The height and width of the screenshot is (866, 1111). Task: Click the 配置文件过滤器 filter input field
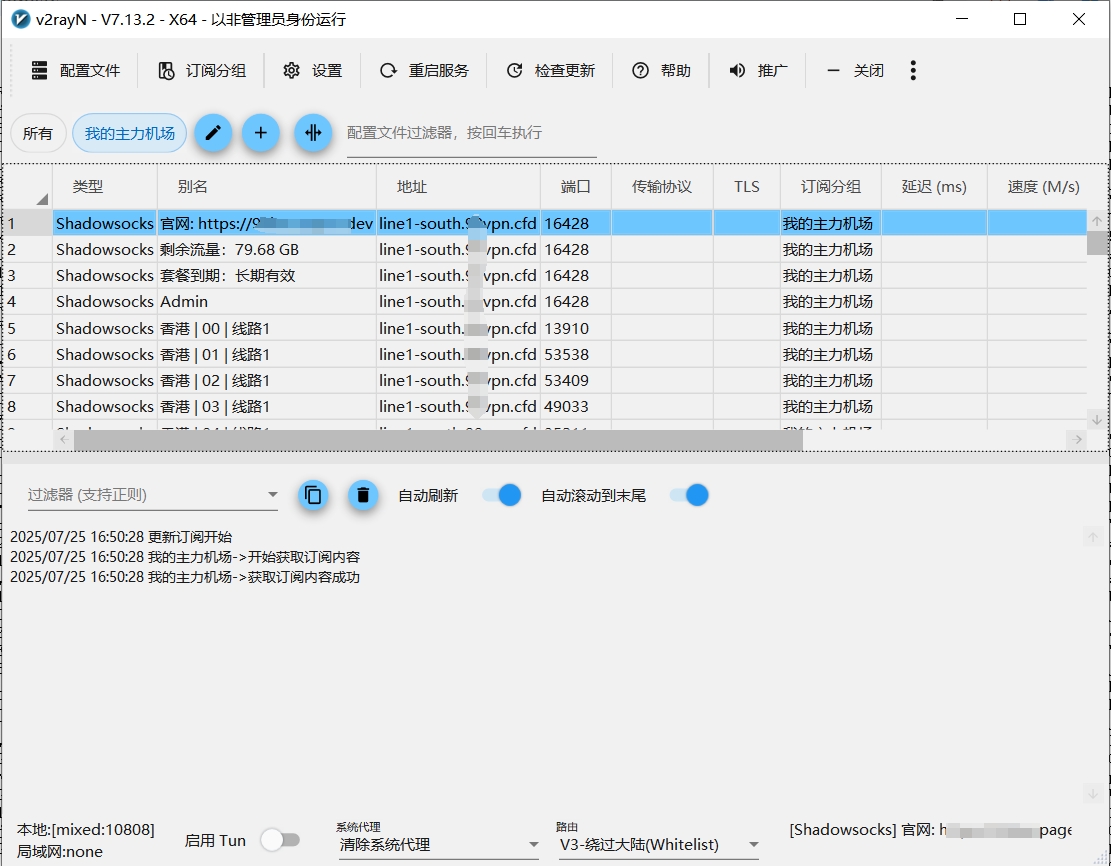tap(471, 133)
